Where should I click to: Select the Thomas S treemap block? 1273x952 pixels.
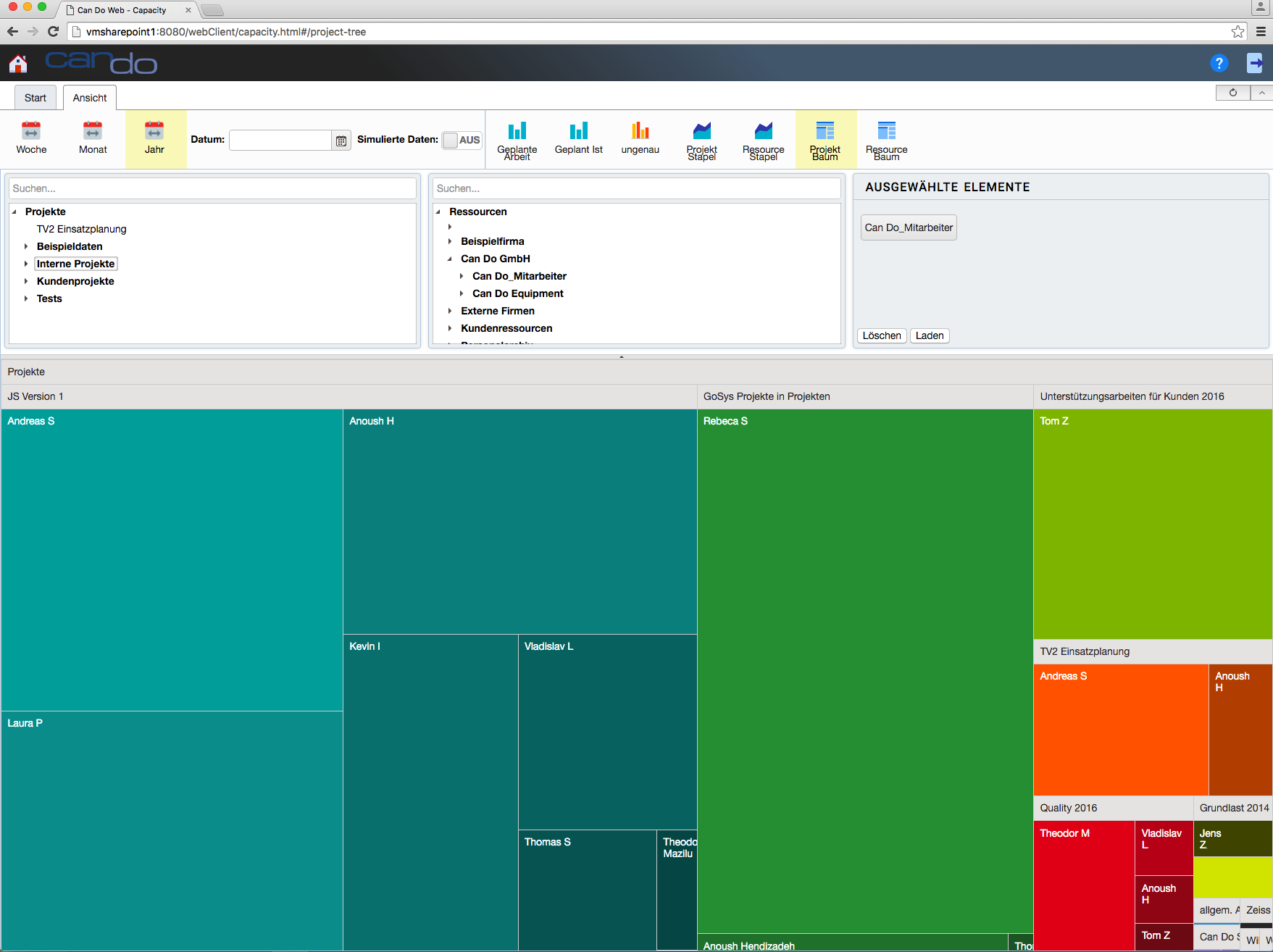click(x=588, y=890)
